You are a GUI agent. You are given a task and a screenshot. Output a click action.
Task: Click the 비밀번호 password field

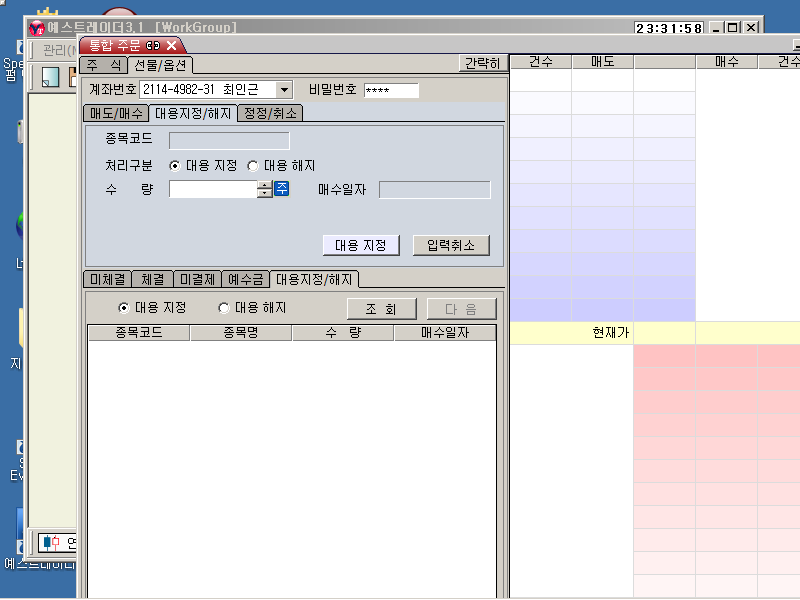[390, 90]
